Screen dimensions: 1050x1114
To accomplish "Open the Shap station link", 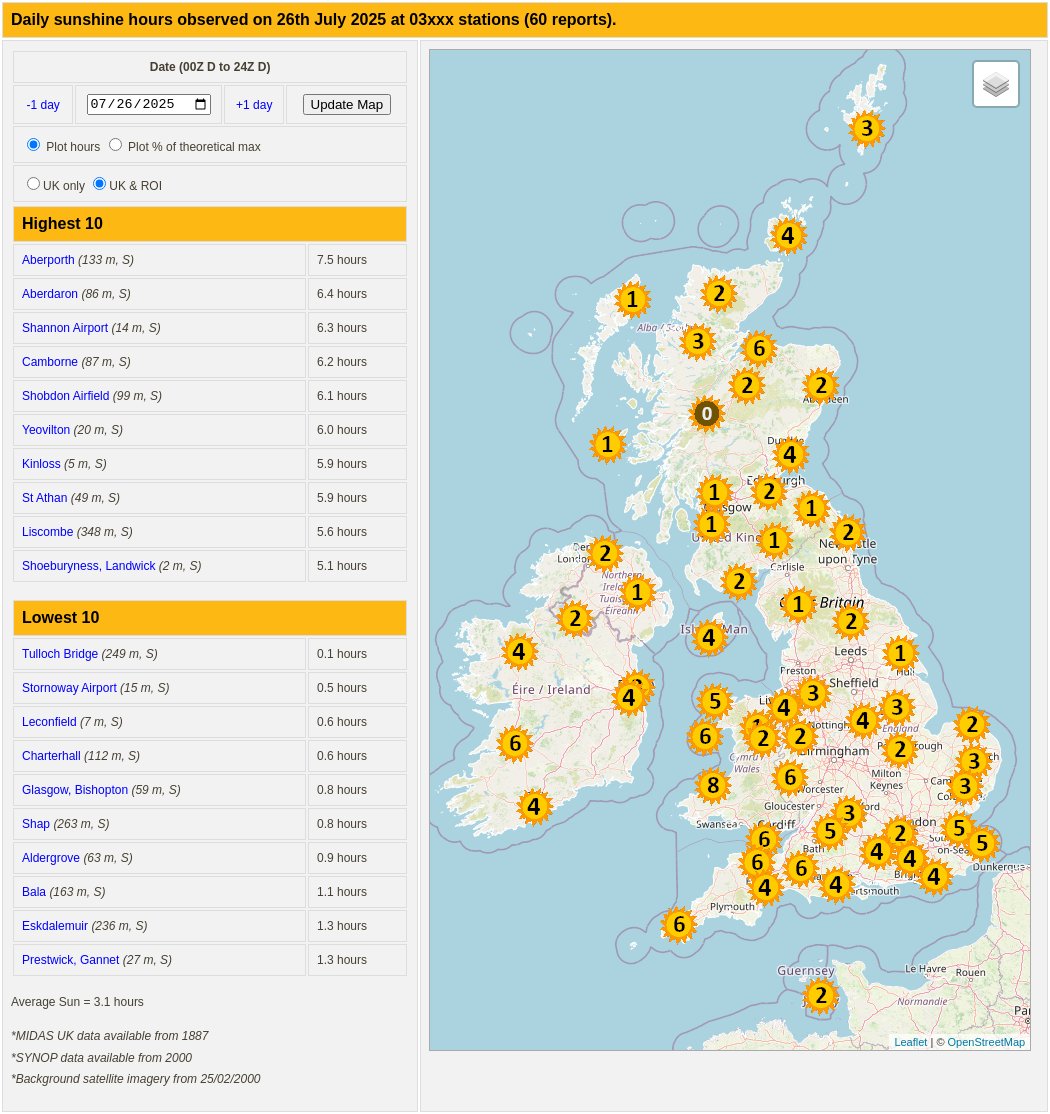I will 36,825.
